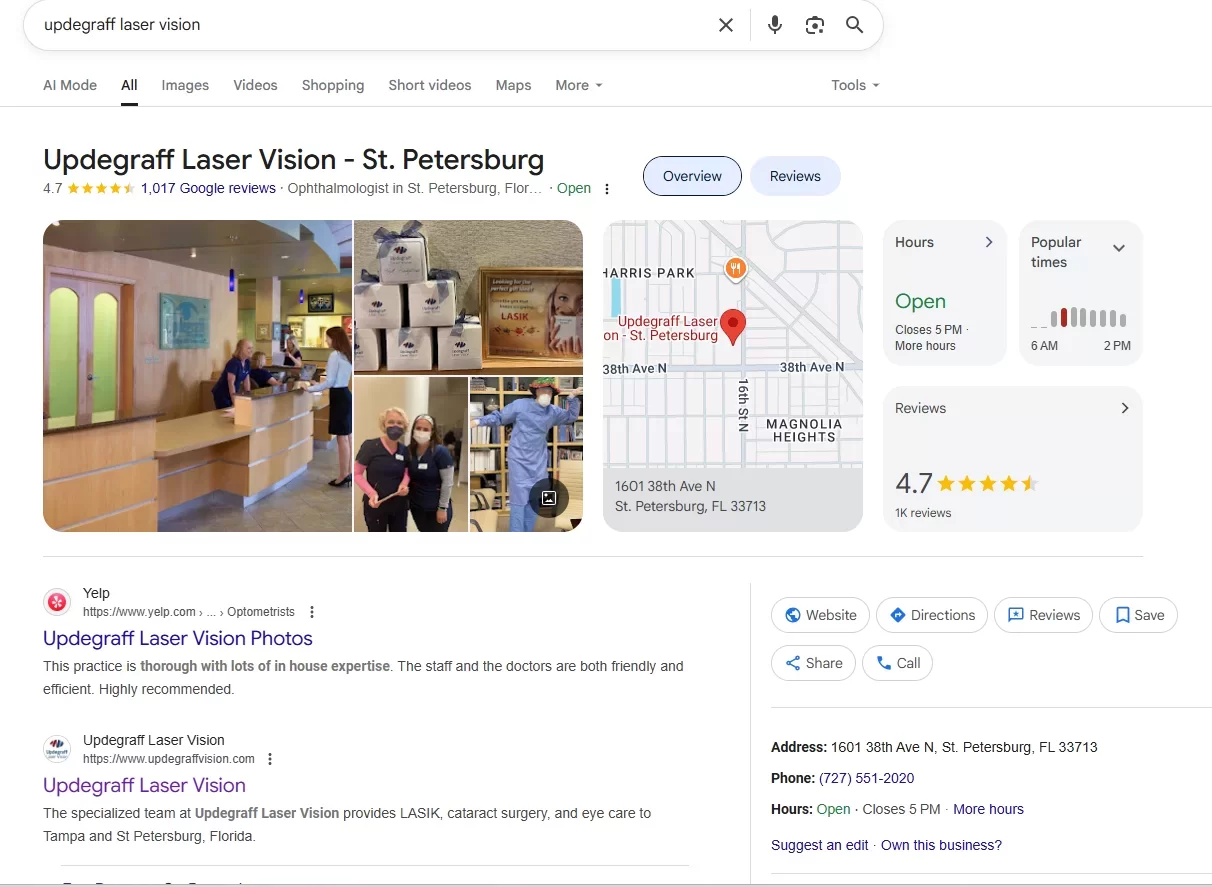
Task: Open search by image camera icon
Action: point(815,25)
